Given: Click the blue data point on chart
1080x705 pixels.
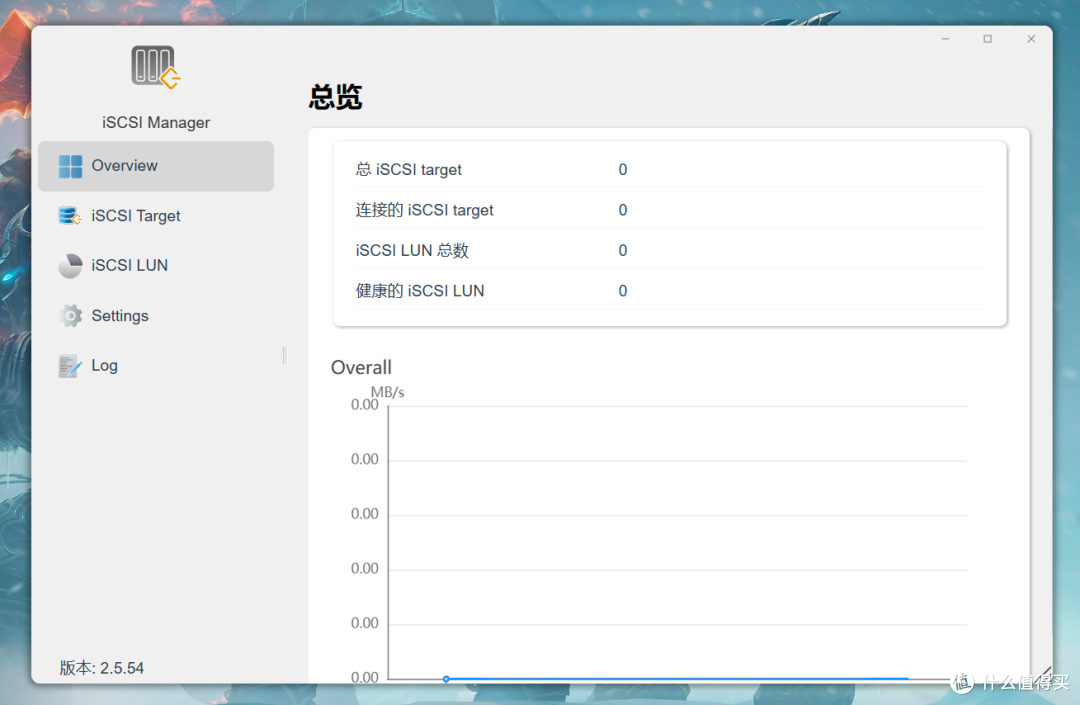Looking at the screenshot, I should pyautogui.click(x=446, y=679).
